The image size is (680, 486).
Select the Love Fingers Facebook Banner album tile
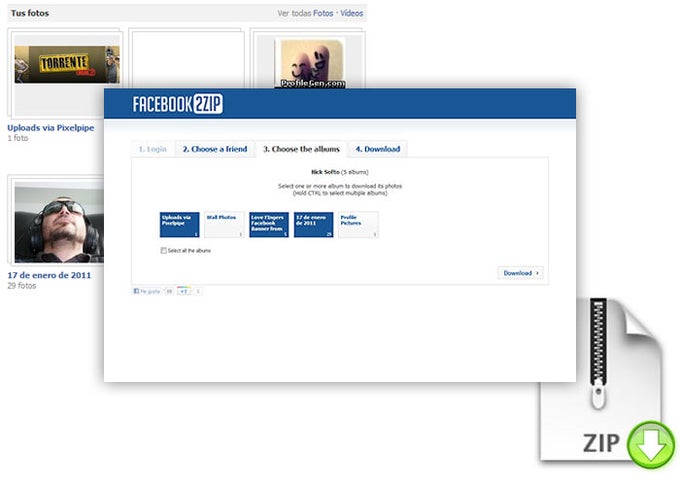(x=269, y=225)
